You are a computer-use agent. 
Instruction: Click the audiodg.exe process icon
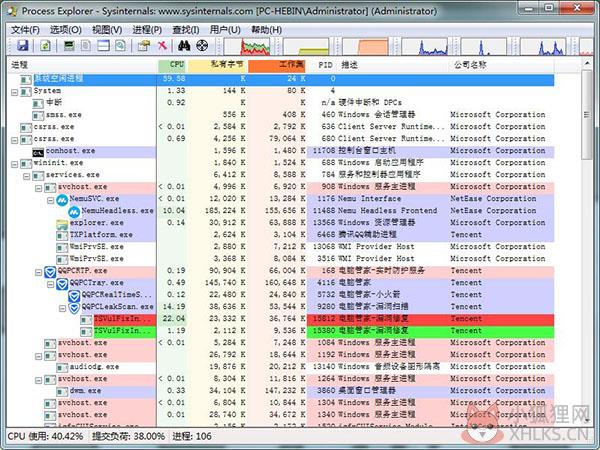pos(62,367)
